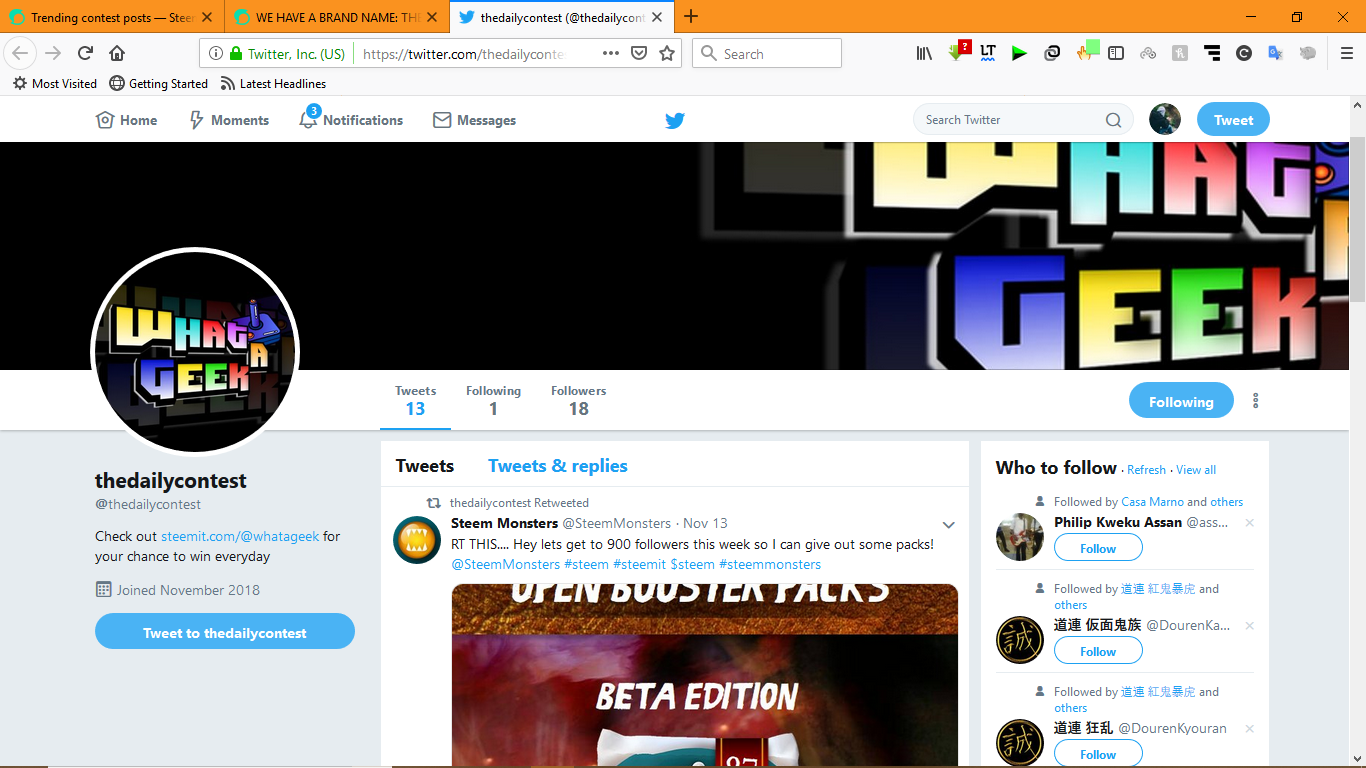Follow Philip Kweku Assan
The width and height of the screenshot is (1366, 768).
(1098, 548)
